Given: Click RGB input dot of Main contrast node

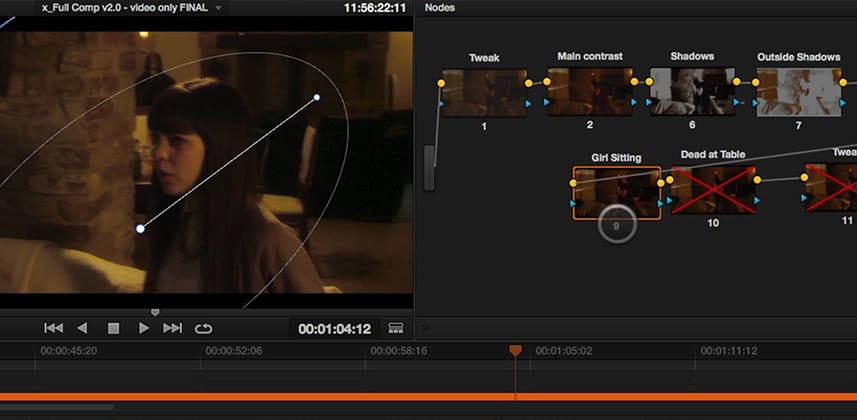Looking at the screenshot, I should click(547, 81).
